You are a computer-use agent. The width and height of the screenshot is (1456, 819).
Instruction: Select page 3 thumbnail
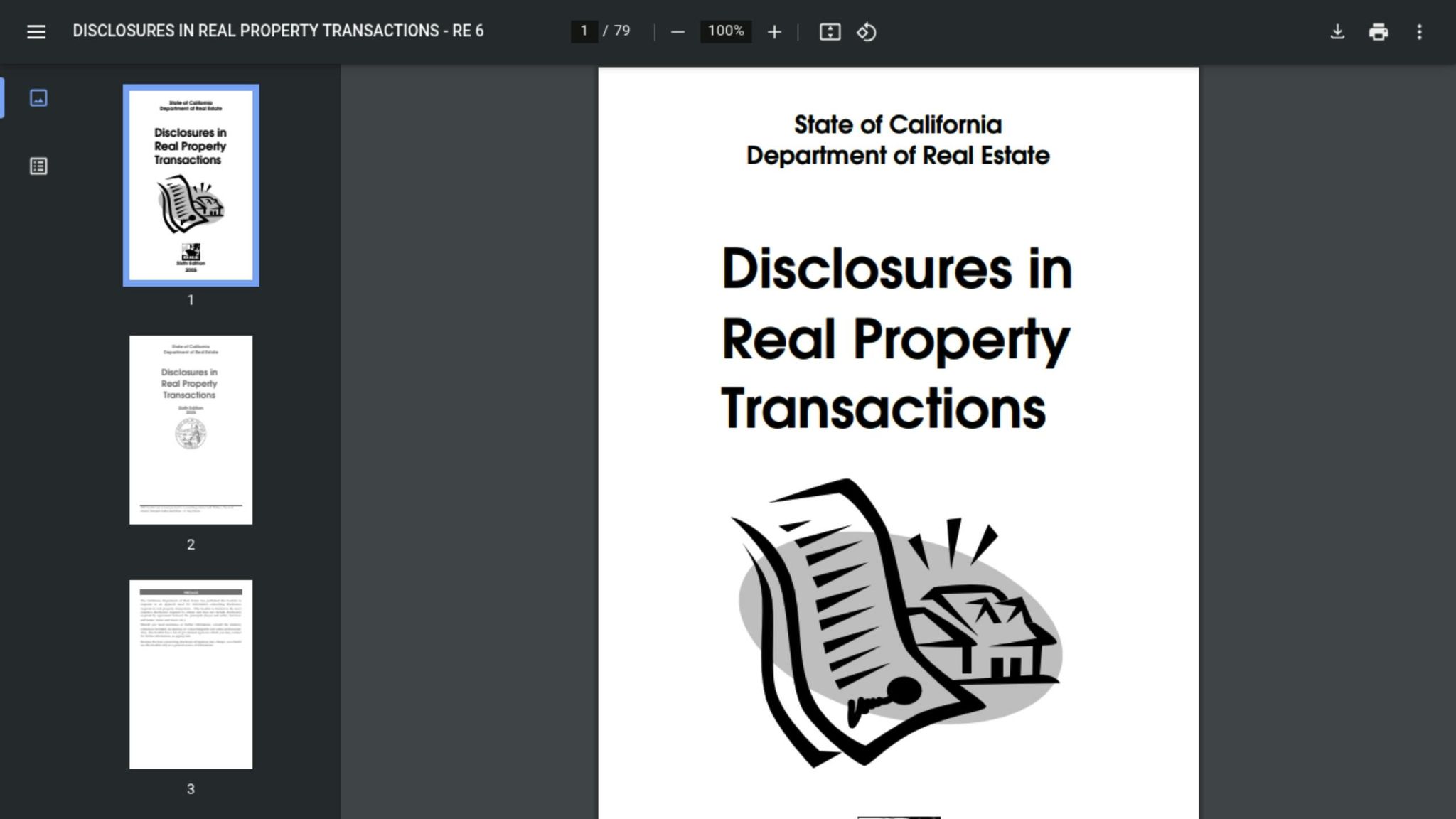191,675
